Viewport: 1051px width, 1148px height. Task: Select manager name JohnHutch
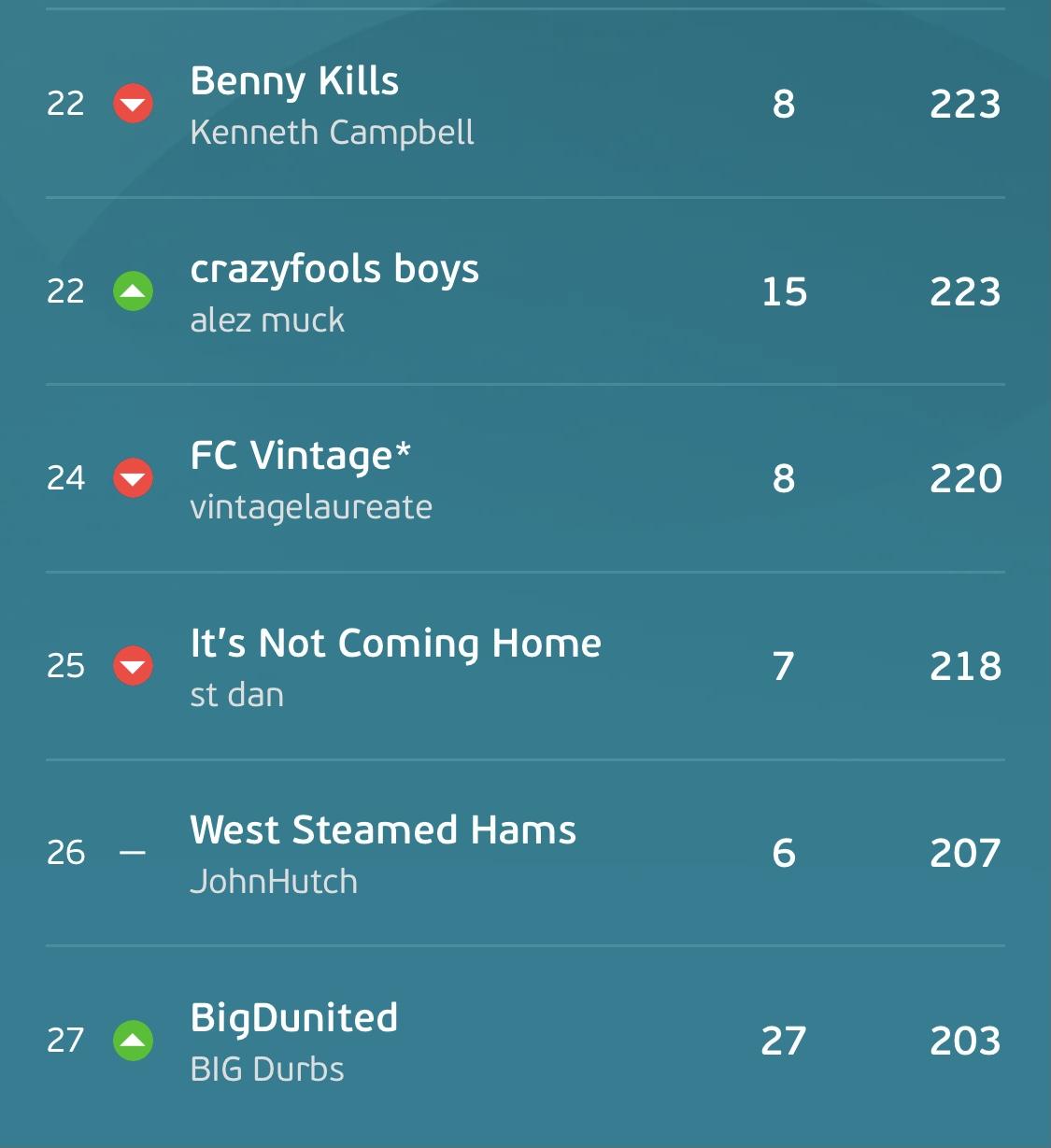pos(274,882)
